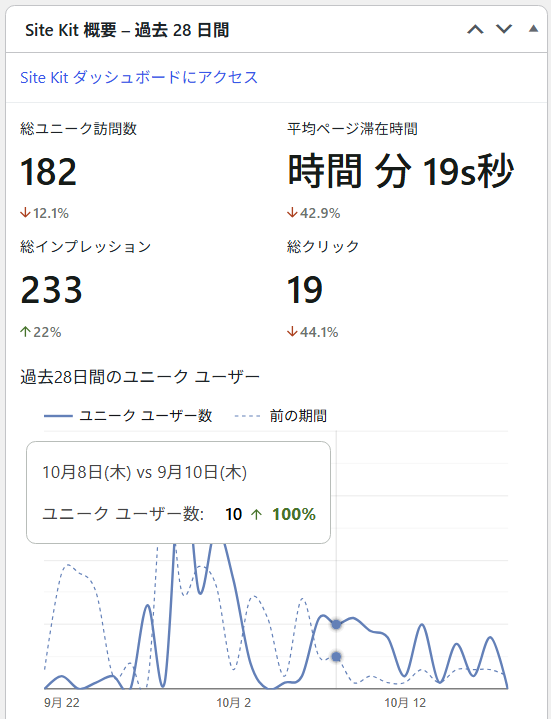
Task: Click the 42.9% decrease indicator
Action: (314, 213)
